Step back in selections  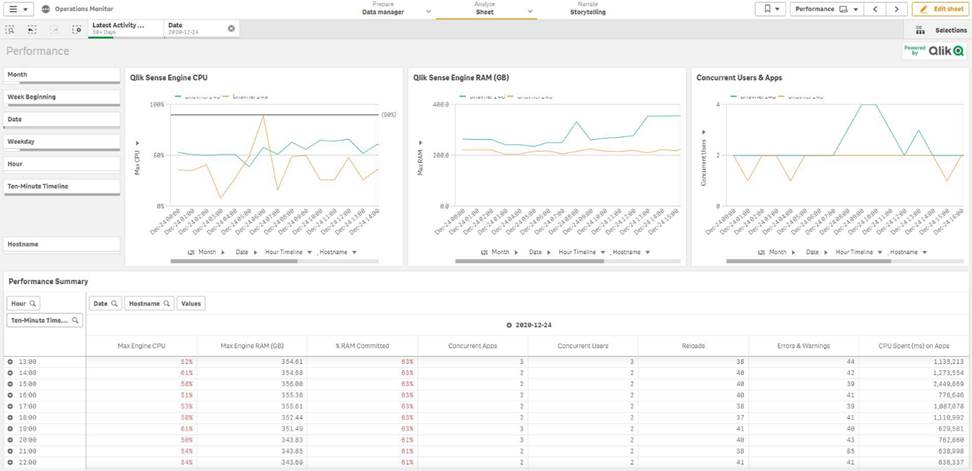[32, 29]
